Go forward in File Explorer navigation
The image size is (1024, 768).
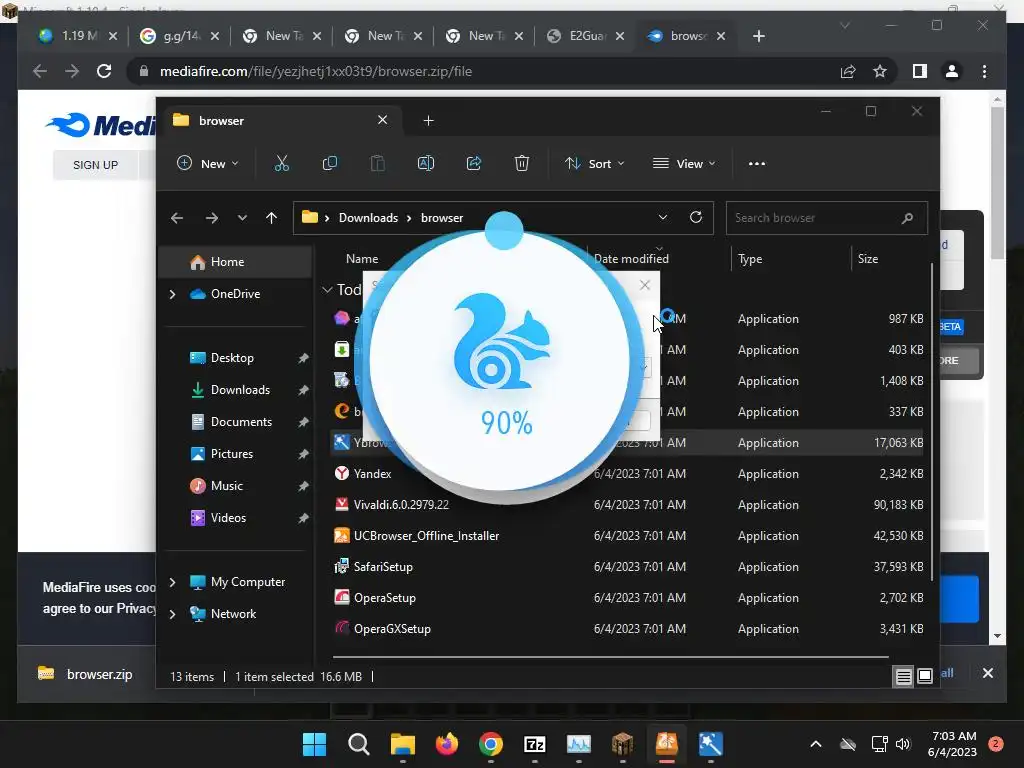click(x=212, y=218)
